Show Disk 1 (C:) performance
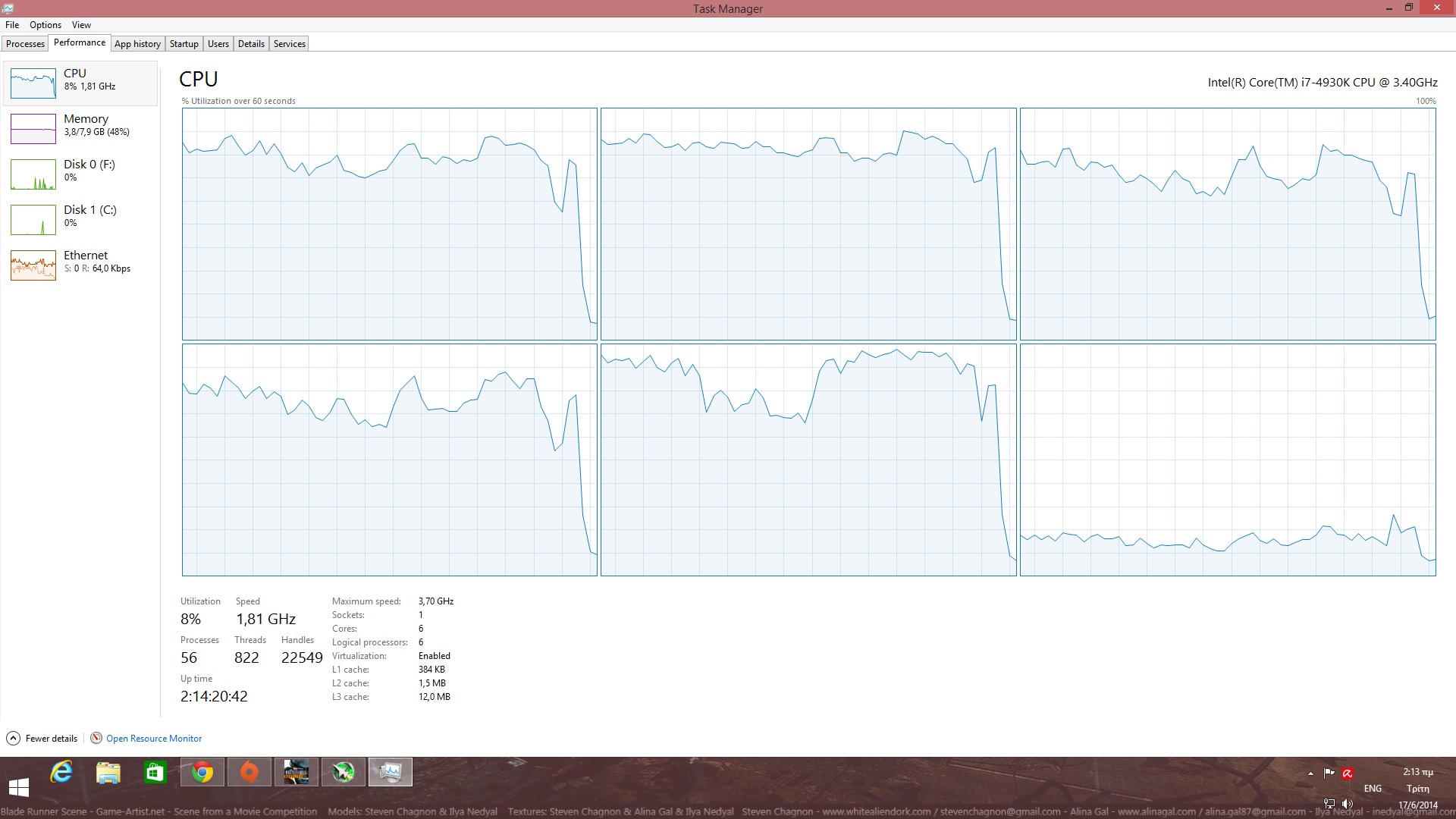 (80, 219)
